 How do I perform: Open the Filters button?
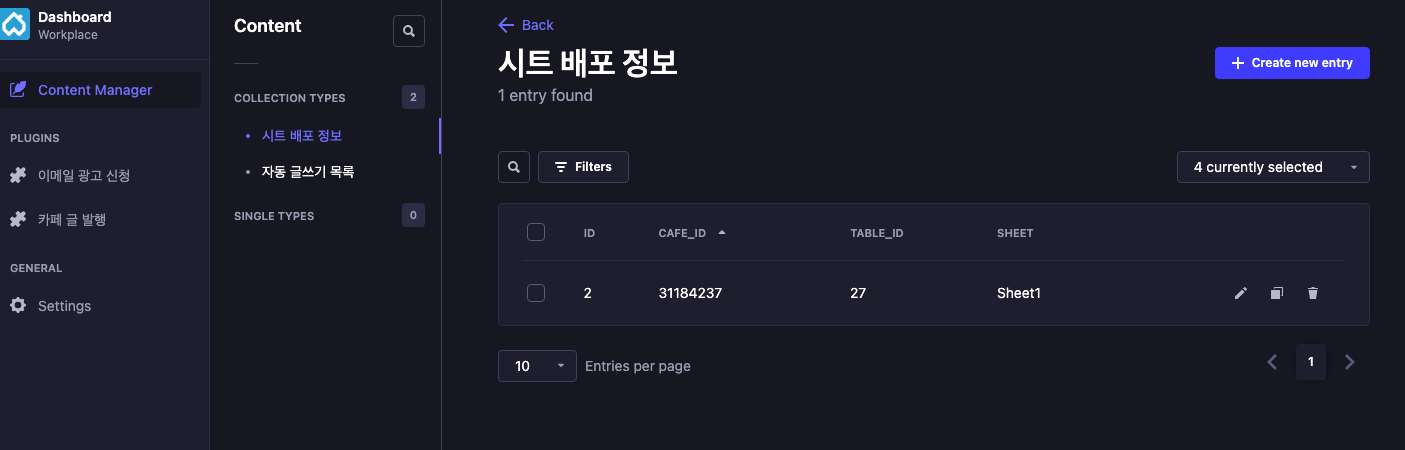tap(583, 167)
